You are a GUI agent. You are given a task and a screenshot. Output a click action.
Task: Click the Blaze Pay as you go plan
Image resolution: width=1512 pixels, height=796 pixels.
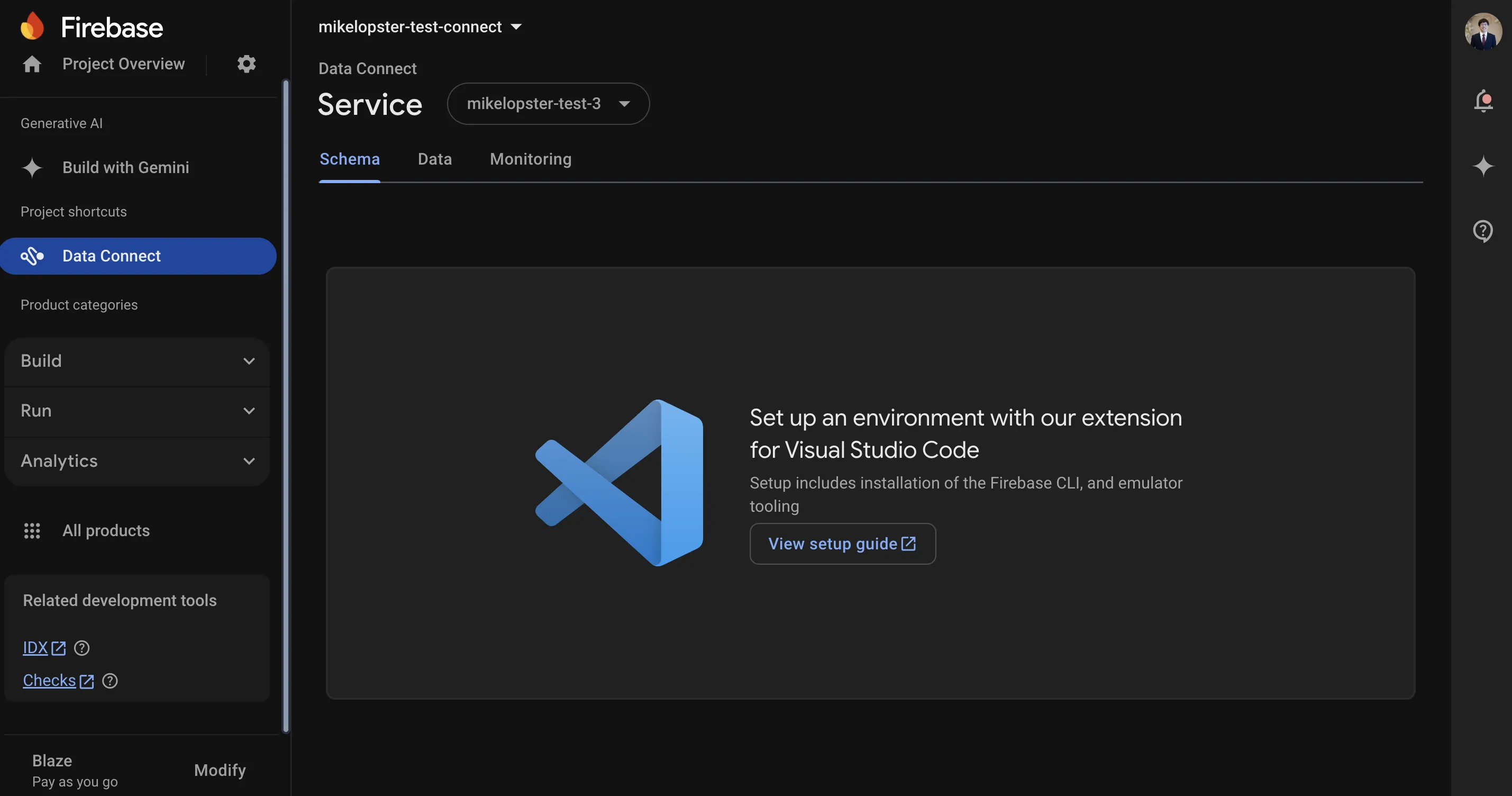pyautogui.click(x=75, y=771)
